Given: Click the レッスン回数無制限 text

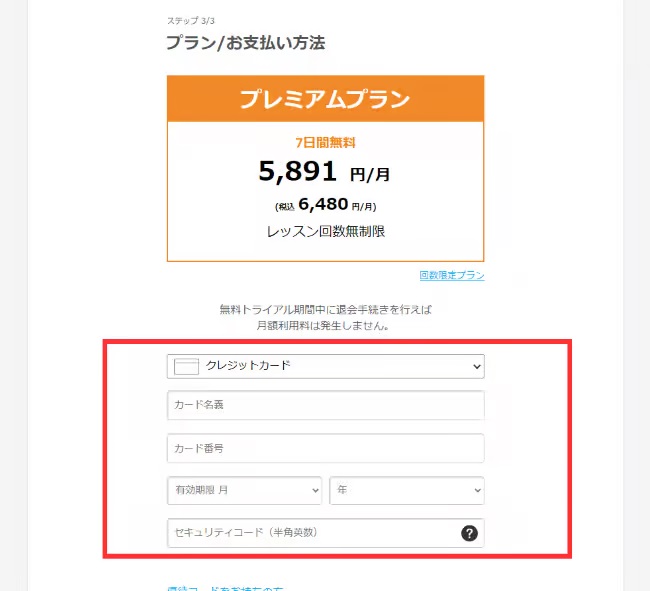Looking at the screenshot, I should click(x=325, y=231).
